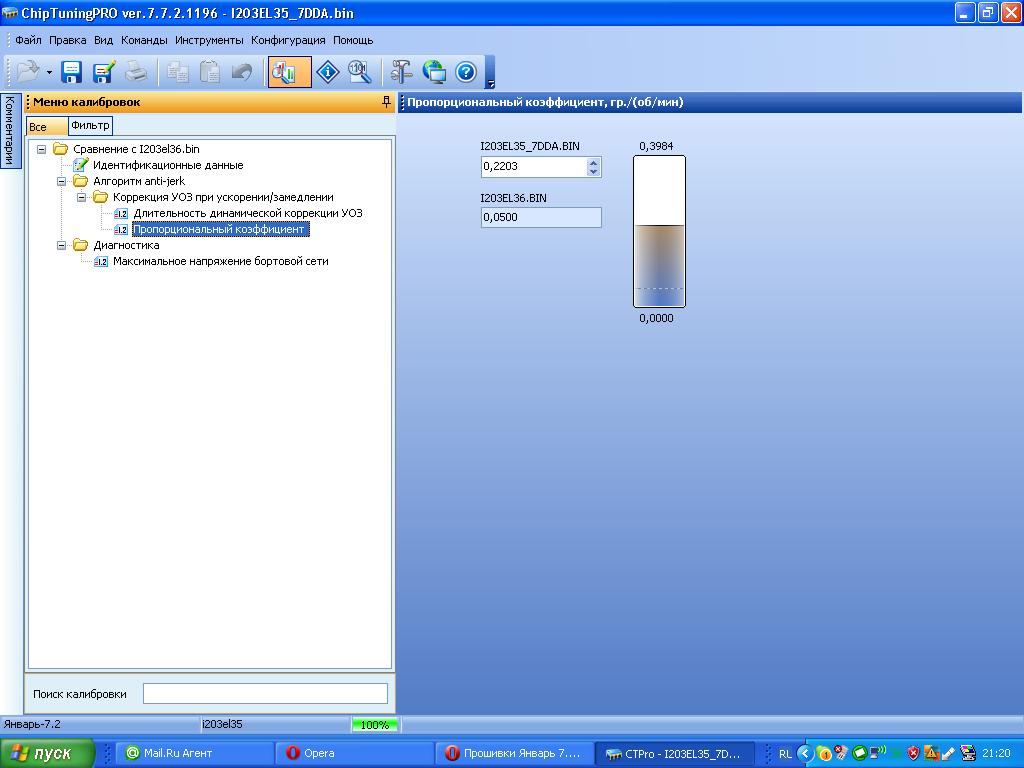Select Длительность динамической коррекции УОЗ
This screenshot has width=1024, height=768.
(248, 213)
